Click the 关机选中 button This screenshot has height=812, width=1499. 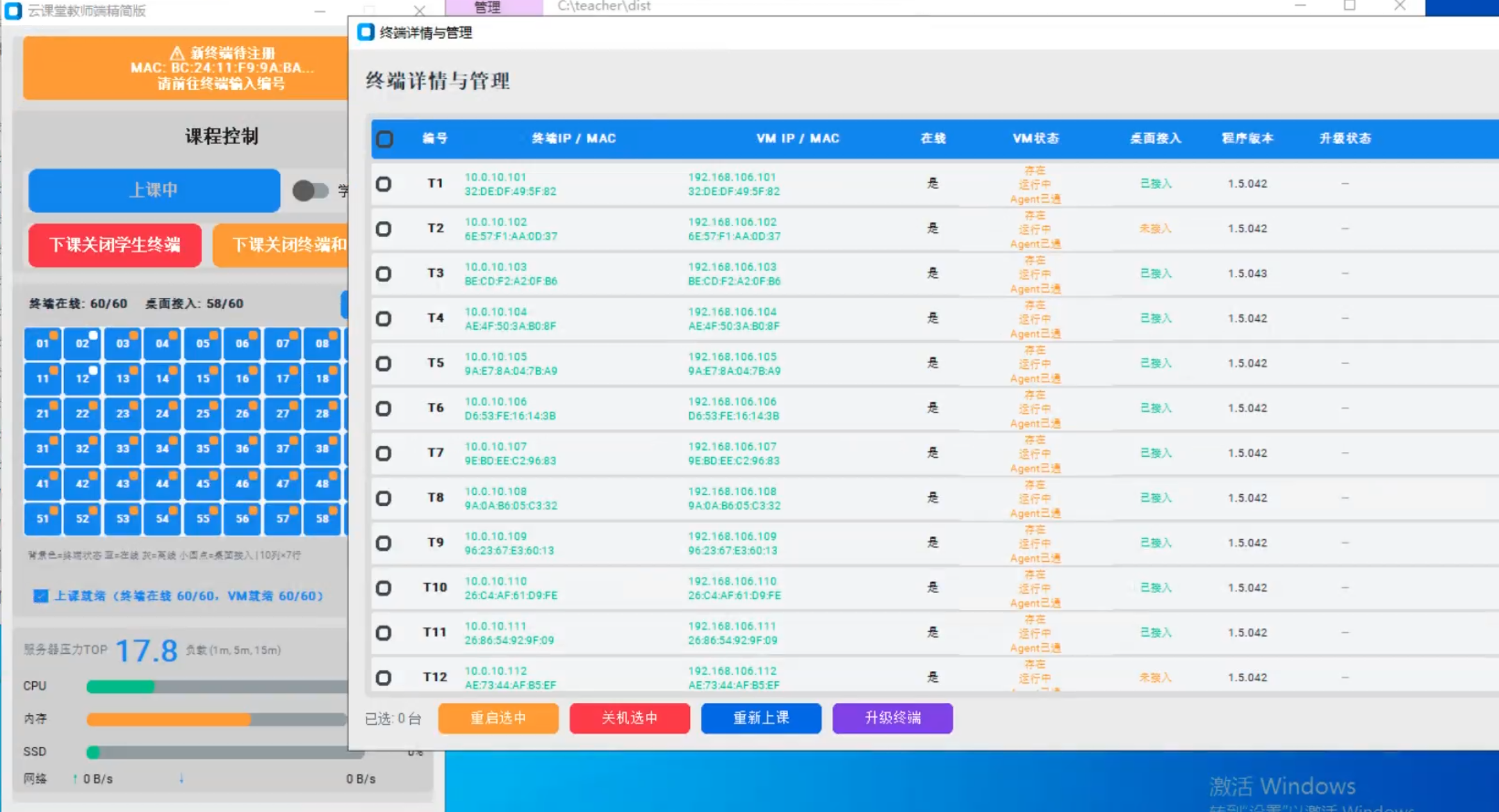click(630, 718)
